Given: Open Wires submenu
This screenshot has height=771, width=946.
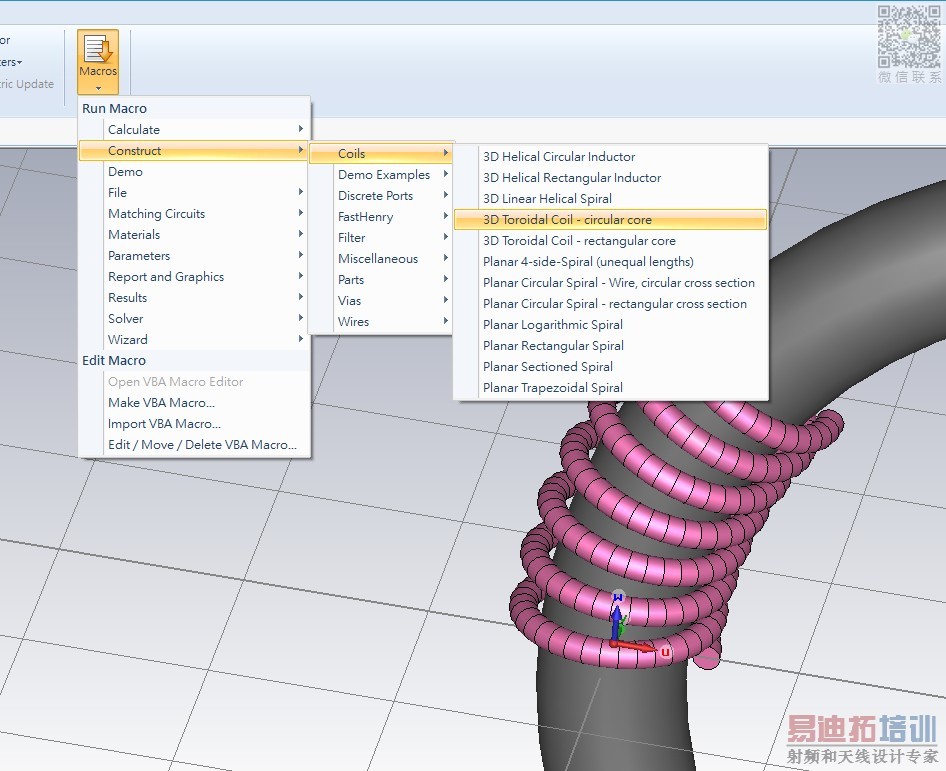Looking at the screenshot, I should tap(380, 322).
